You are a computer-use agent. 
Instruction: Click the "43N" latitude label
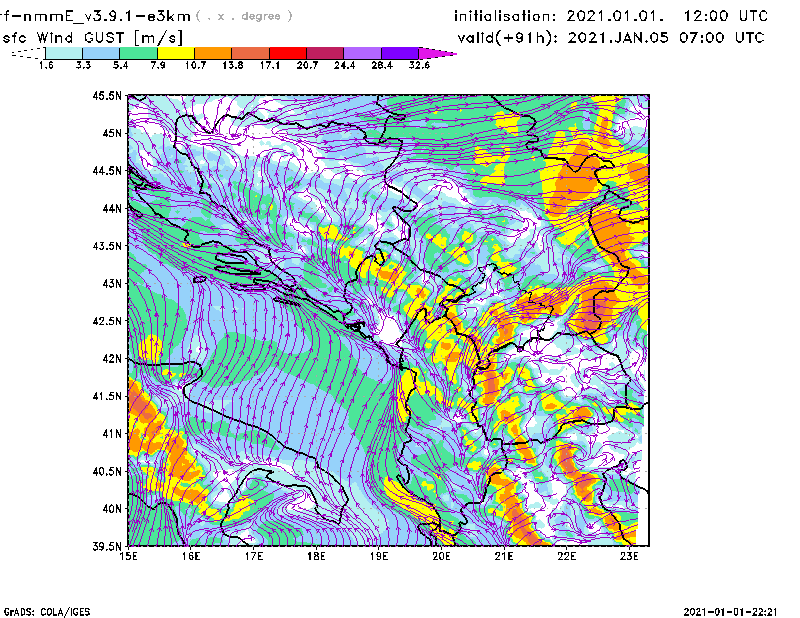112,283
